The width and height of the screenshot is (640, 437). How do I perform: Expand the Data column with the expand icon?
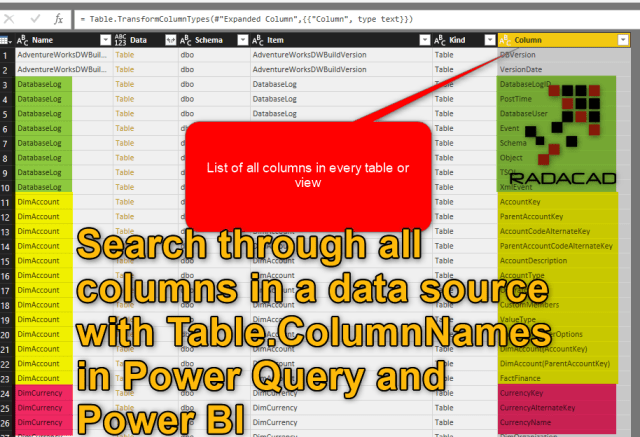(170, 40)
